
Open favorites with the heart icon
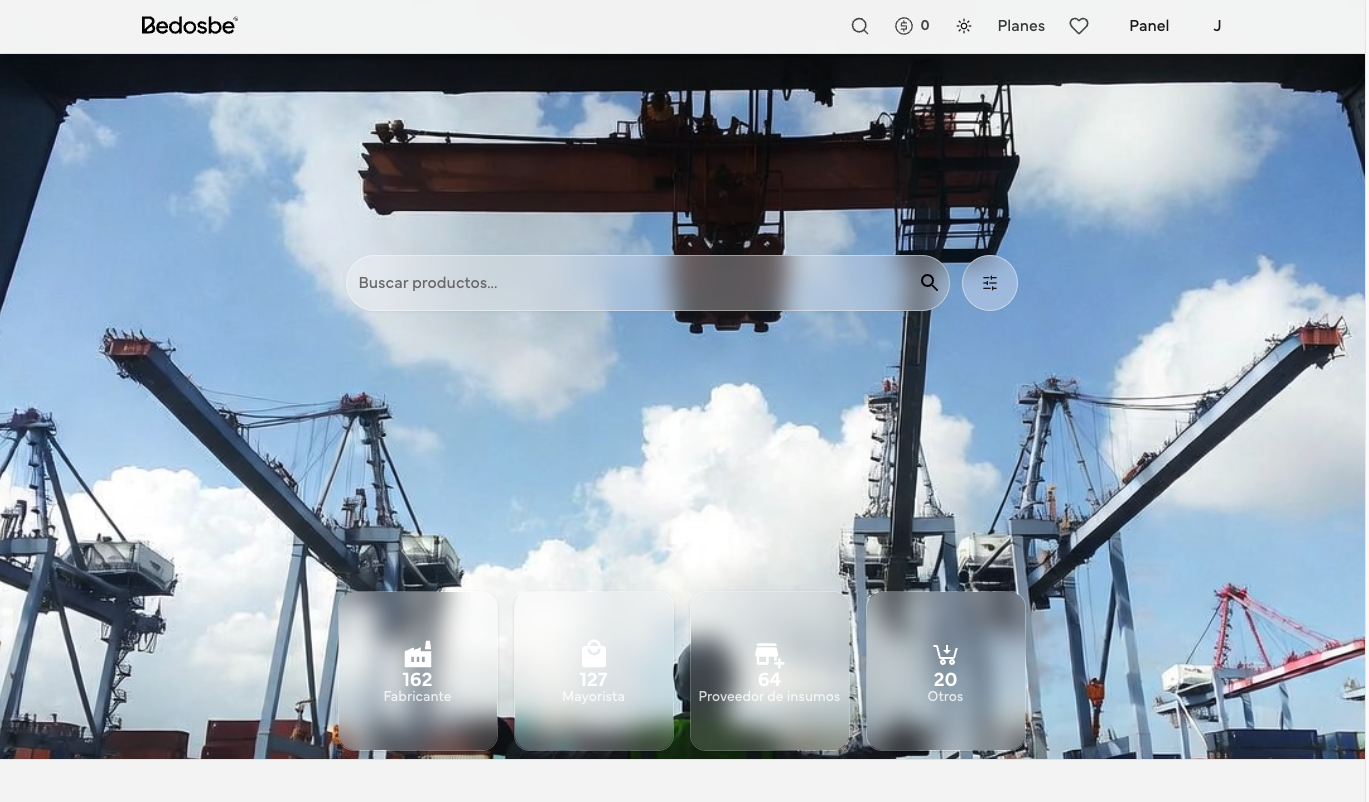click(1078, 26)
